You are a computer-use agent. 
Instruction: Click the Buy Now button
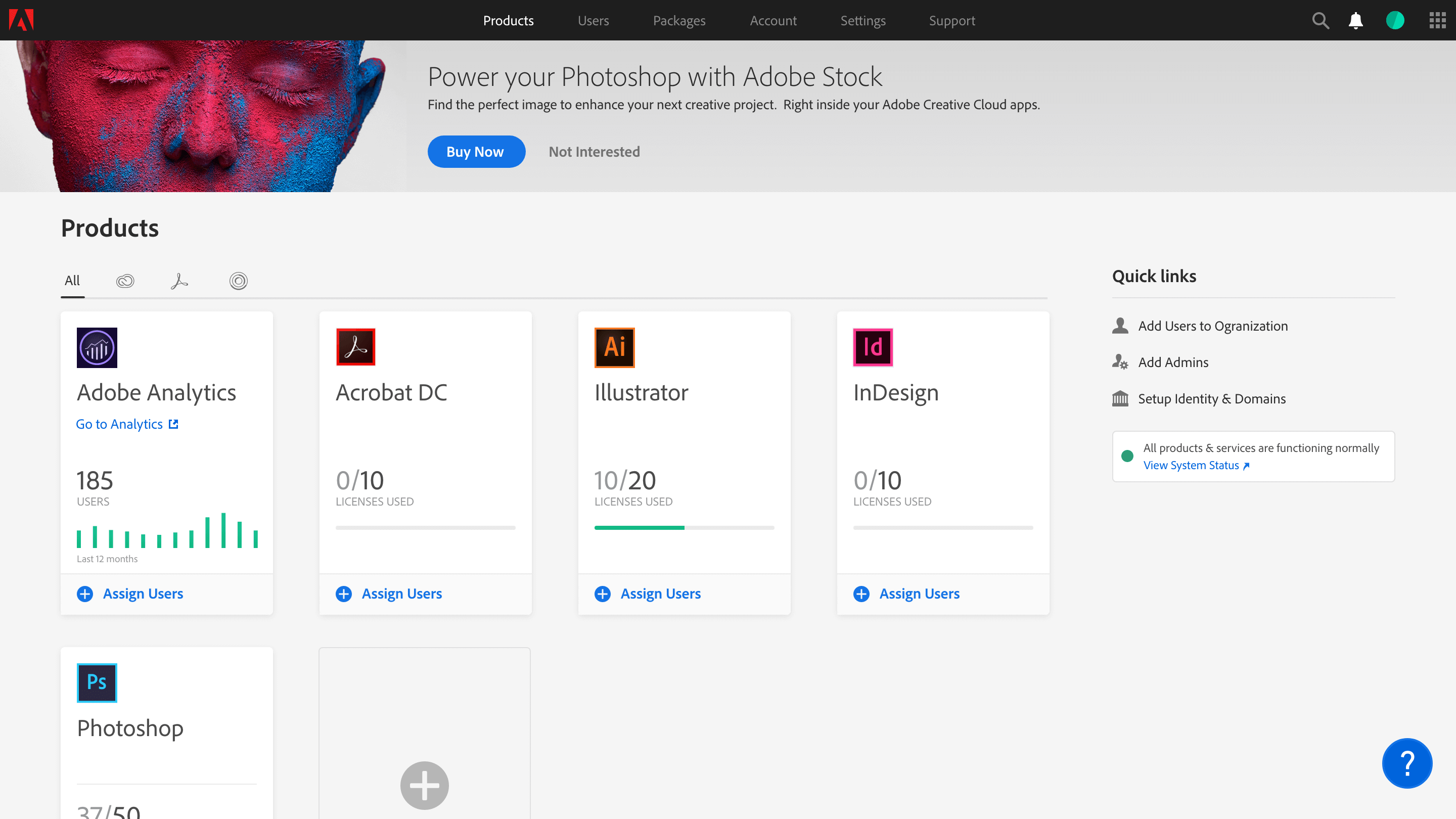tap(476, 152)
